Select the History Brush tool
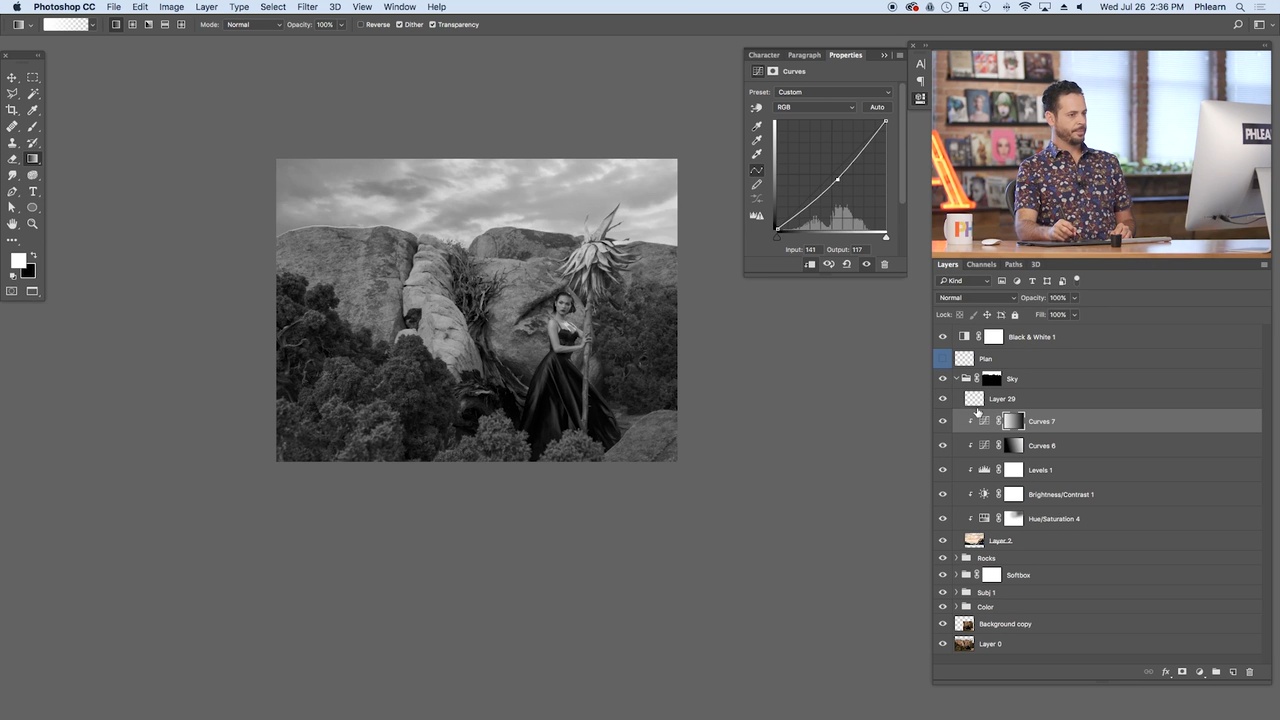1280x720 pixels. pos(33,143)
